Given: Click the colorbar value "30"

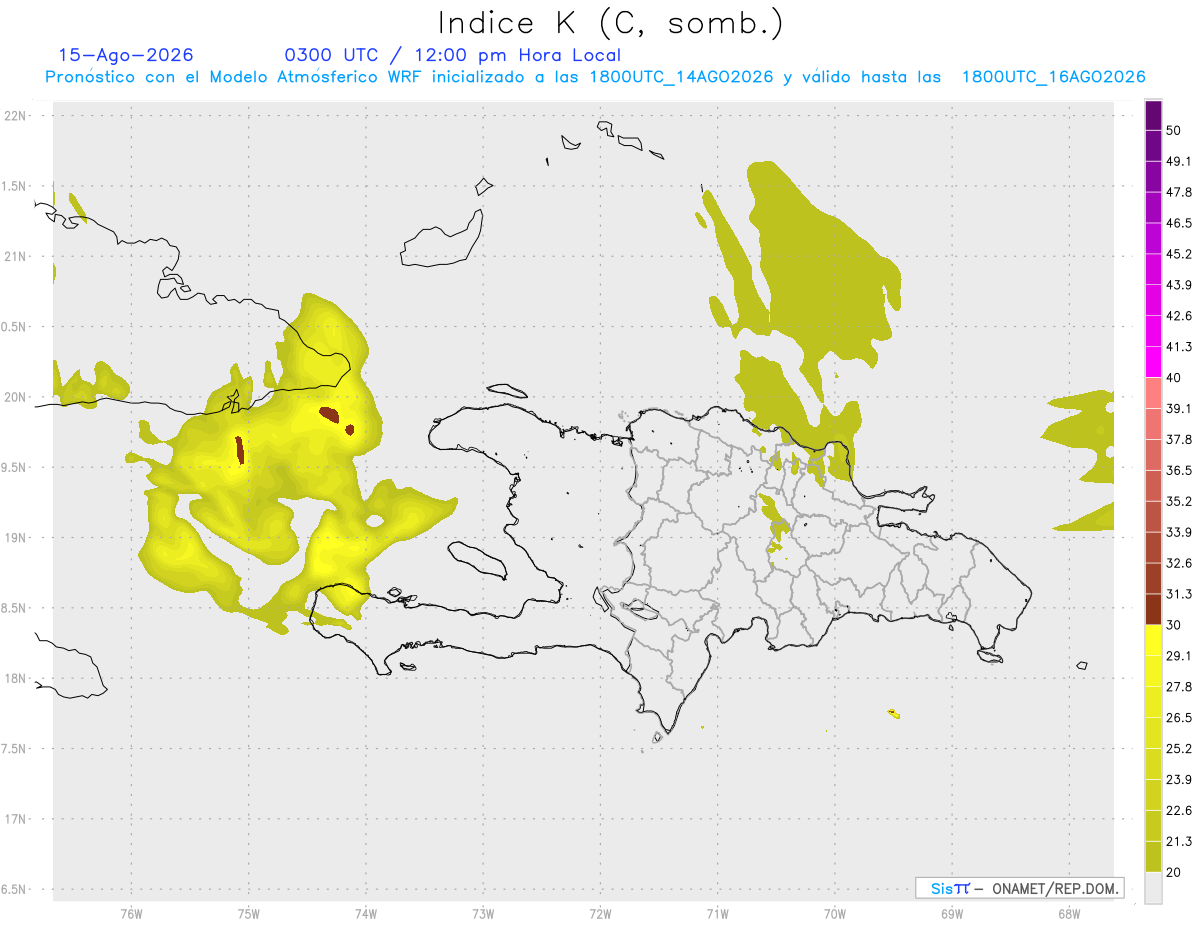Looking at the screenshot, I should click(1174, 625).
